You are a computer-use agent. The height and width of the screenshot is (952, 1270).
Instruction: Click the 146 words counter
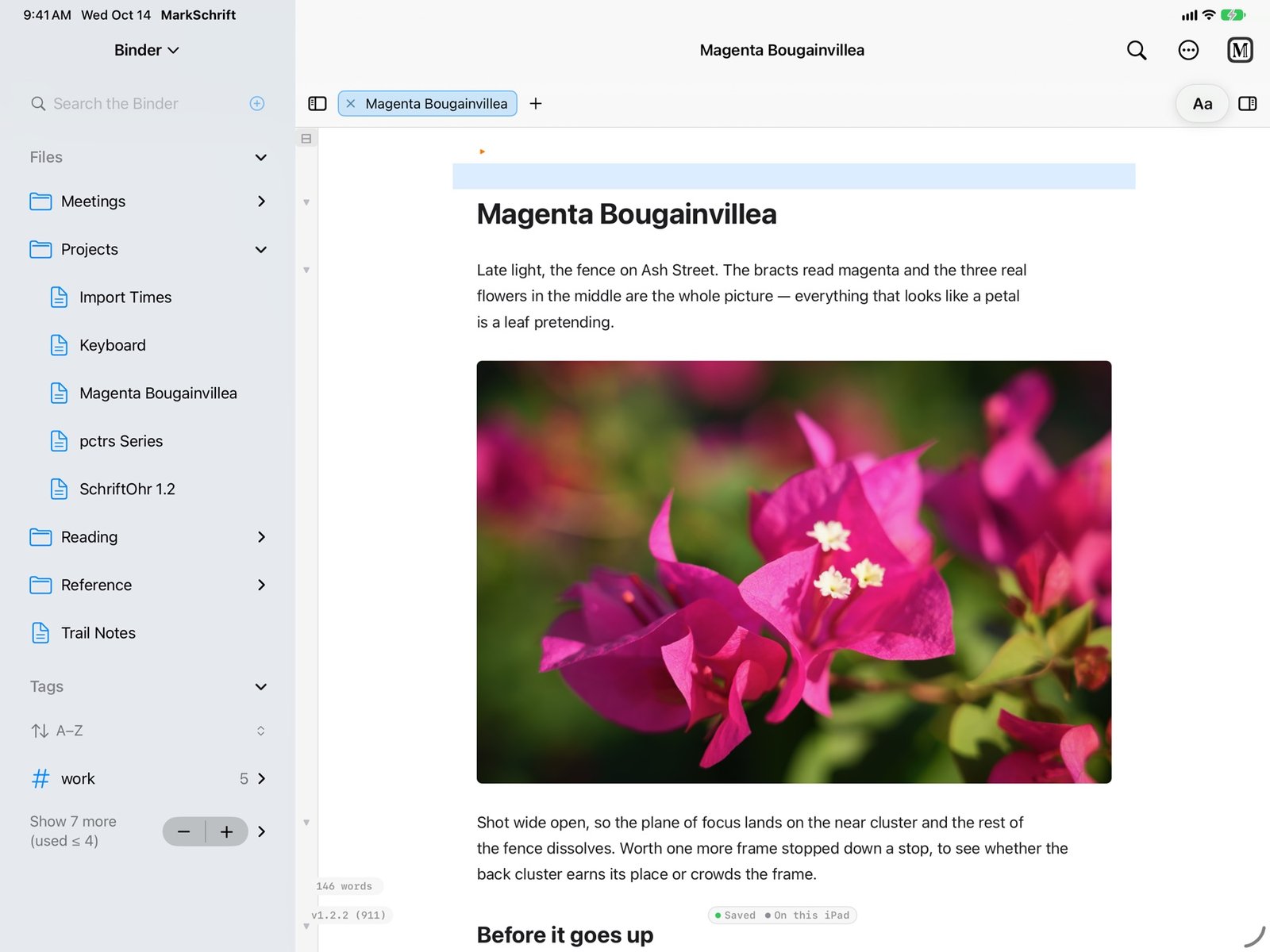(344, 886)
